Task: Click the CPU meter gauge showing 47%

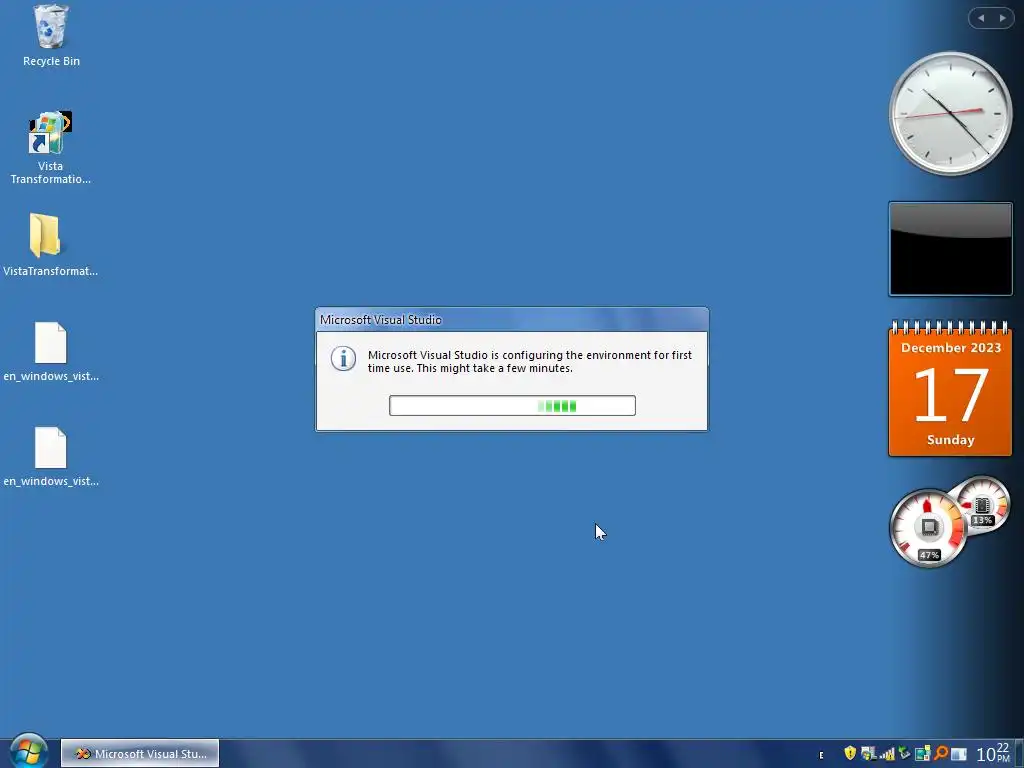Action: tap(928, 528)
